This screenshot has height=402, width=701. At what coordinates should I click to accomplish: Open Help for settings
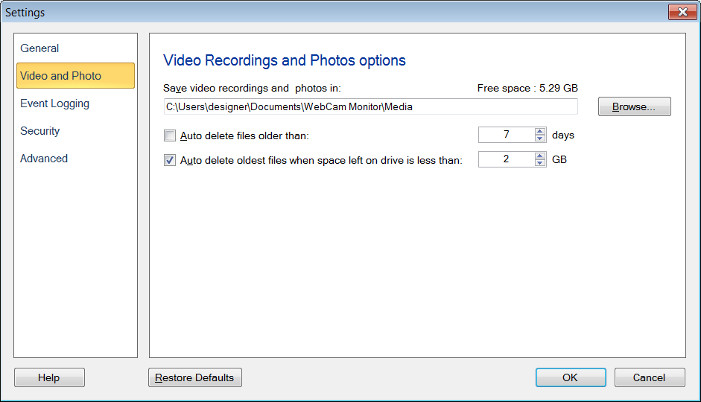[49, 377]
